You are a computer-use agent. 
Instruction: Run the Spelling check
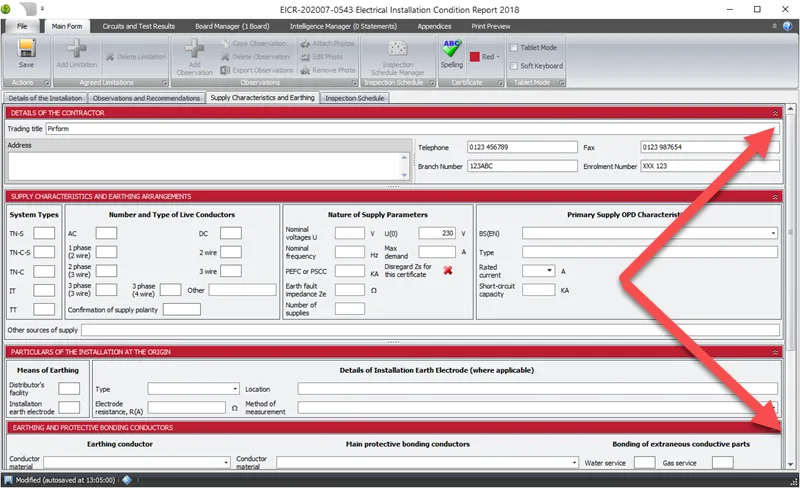point(452,53)
